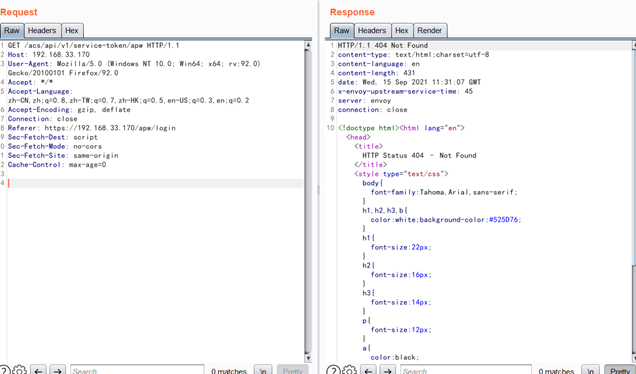The width and height of the screenshot is (636, 374).
Task: Go to previous match in Request search
Action: point(39,370)
